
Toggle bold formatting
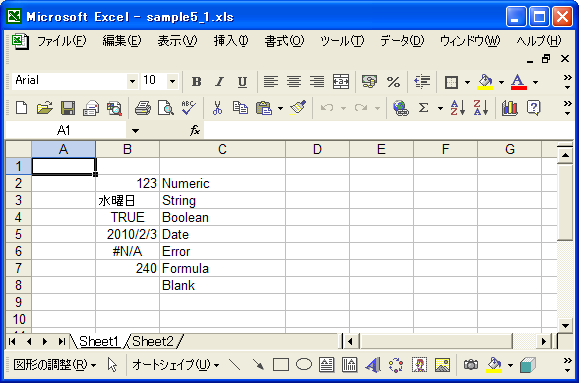point(196,82)
